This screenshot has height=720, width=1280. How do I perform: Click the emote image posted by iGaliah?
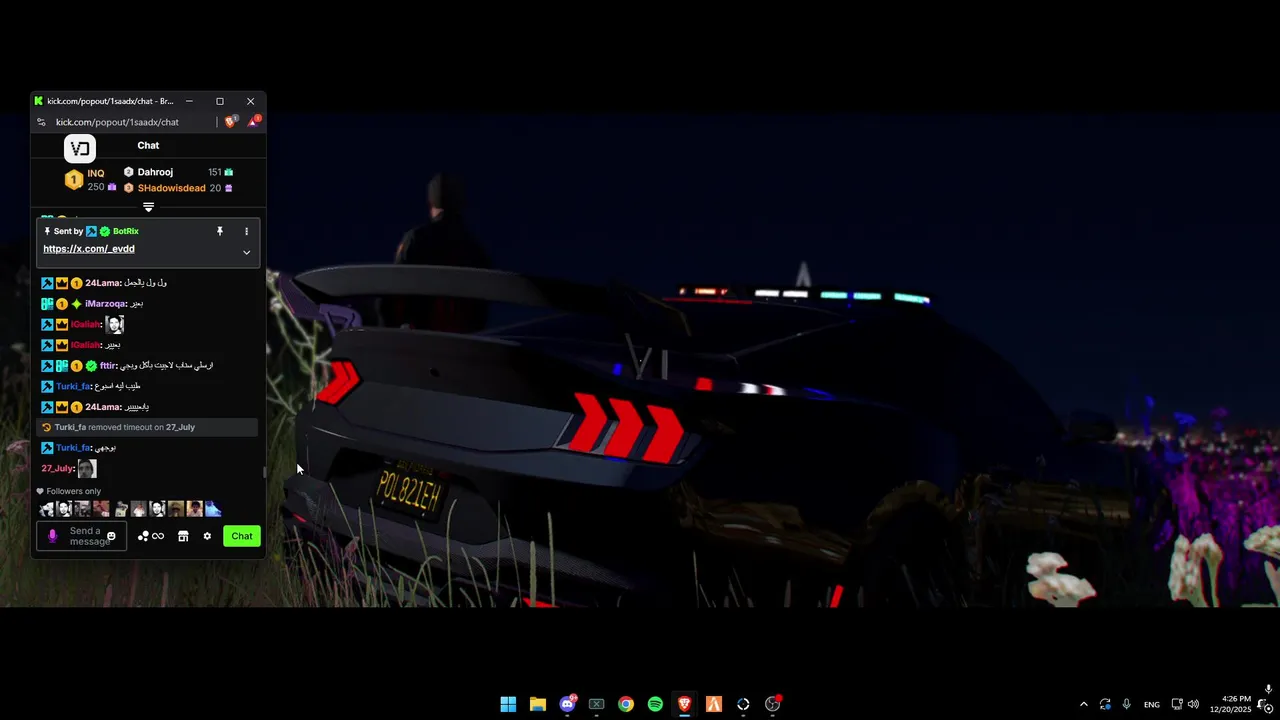click(x=115, y=324)
